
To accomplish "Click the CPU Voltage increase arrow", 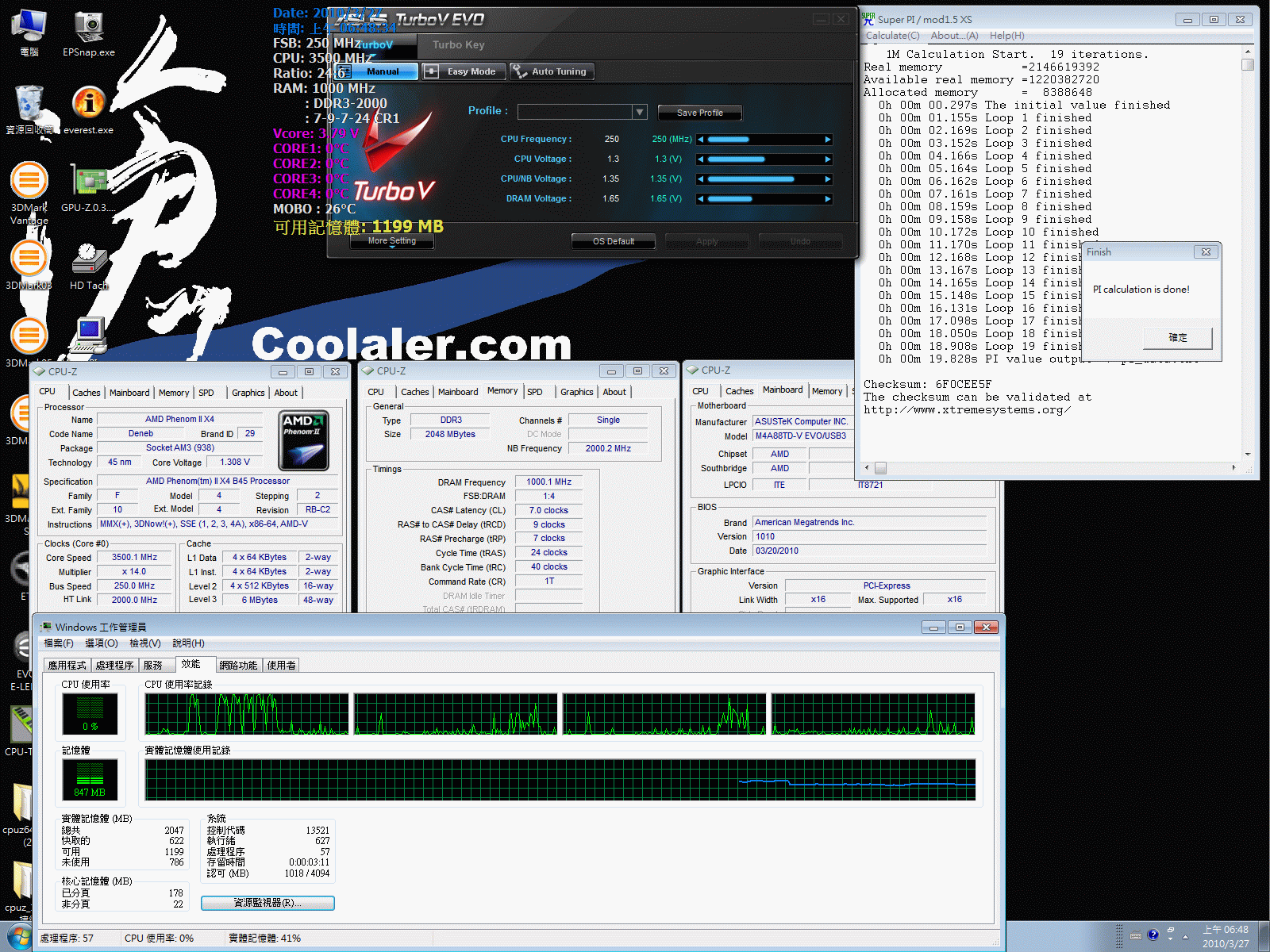I will pyautogui.click(x=828, y=159).
